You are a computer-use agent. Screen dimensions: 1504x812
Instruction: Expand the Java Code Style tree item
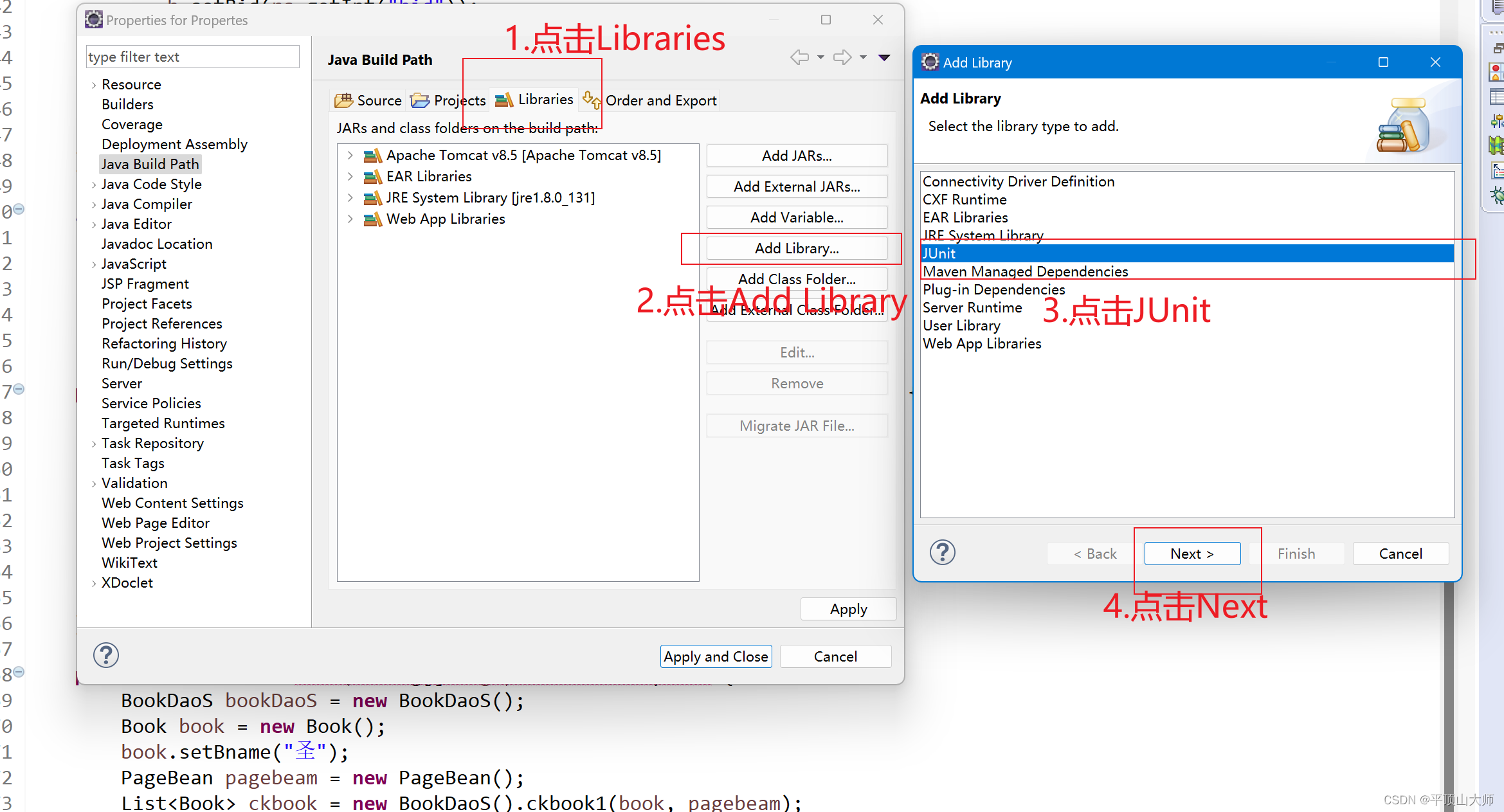pyautogui.click(x=94, y=185)
